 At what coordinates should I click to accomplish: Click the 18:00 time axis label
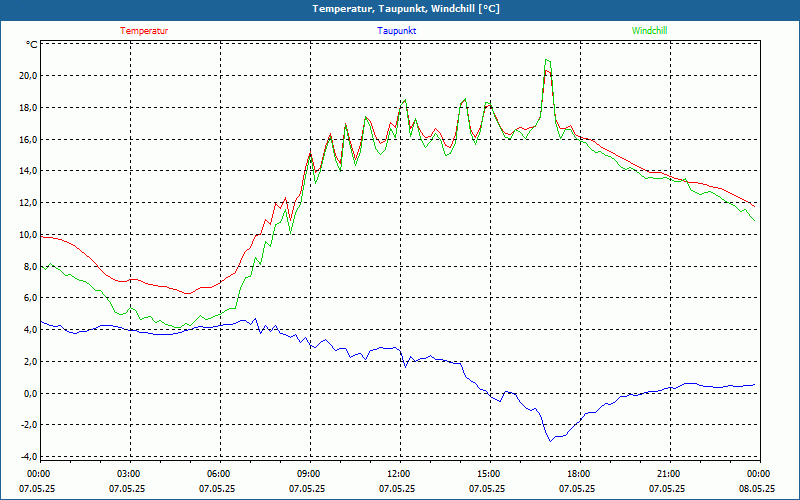(x=577, y=473)
